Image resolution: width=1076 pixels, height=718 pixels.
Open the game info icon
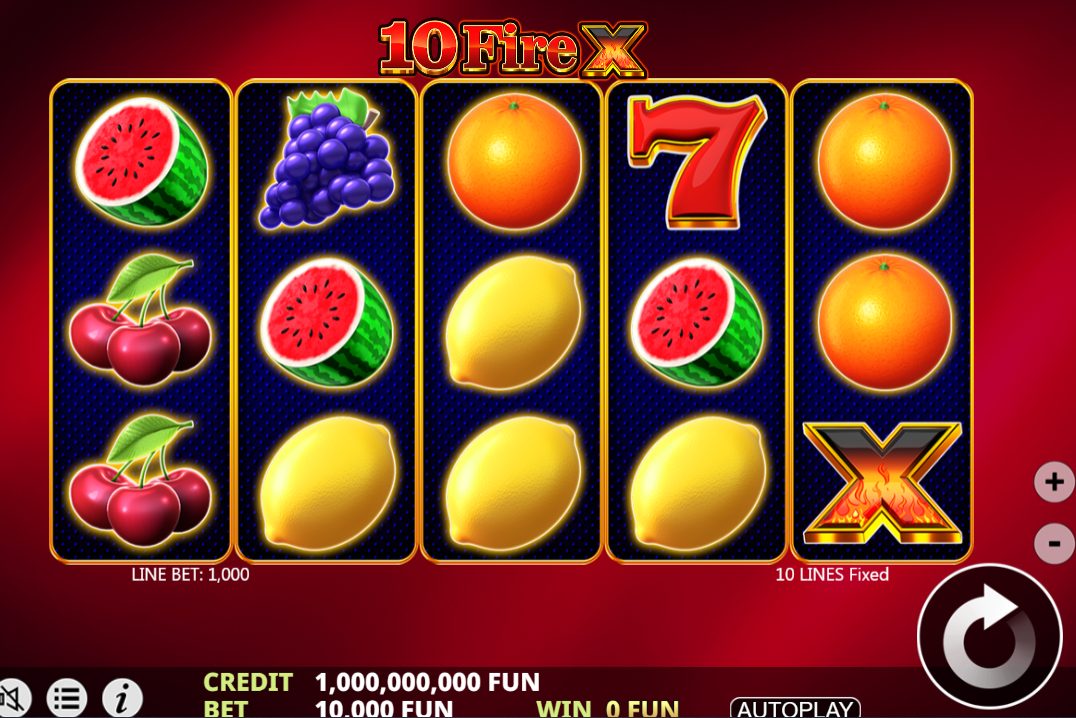[122, 698]
